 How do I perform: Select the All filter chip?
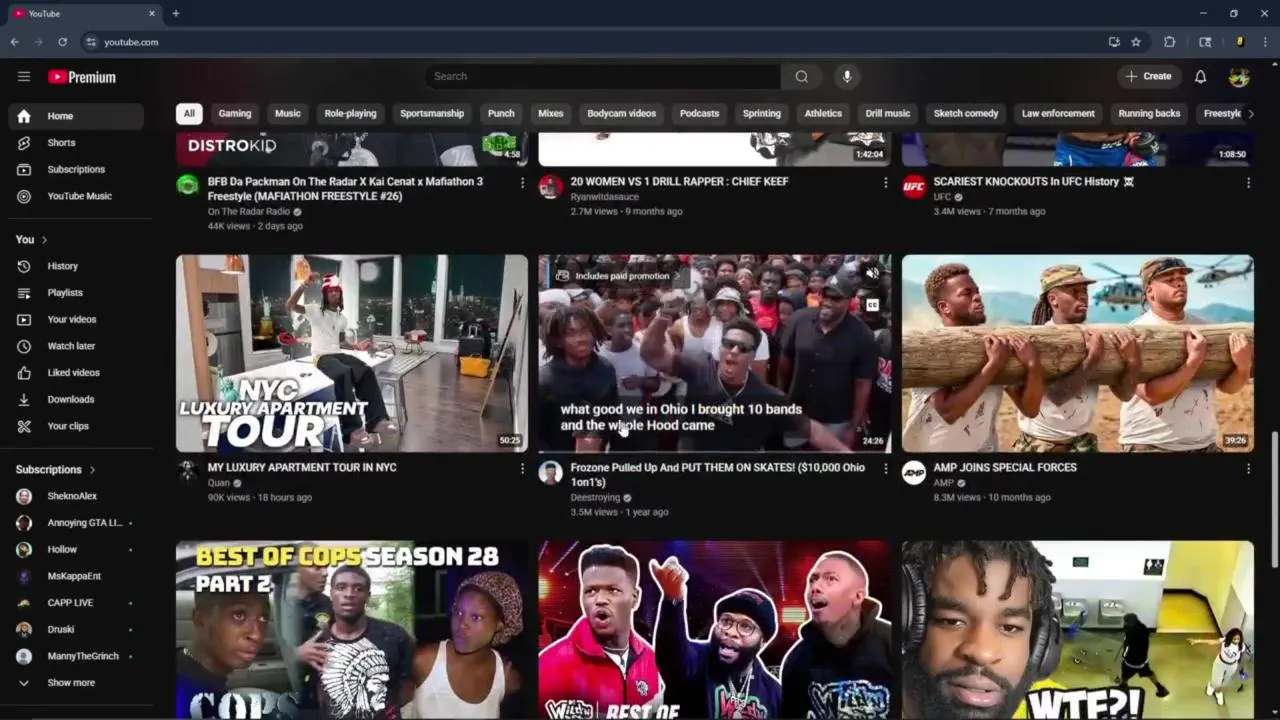coord(189,113)
